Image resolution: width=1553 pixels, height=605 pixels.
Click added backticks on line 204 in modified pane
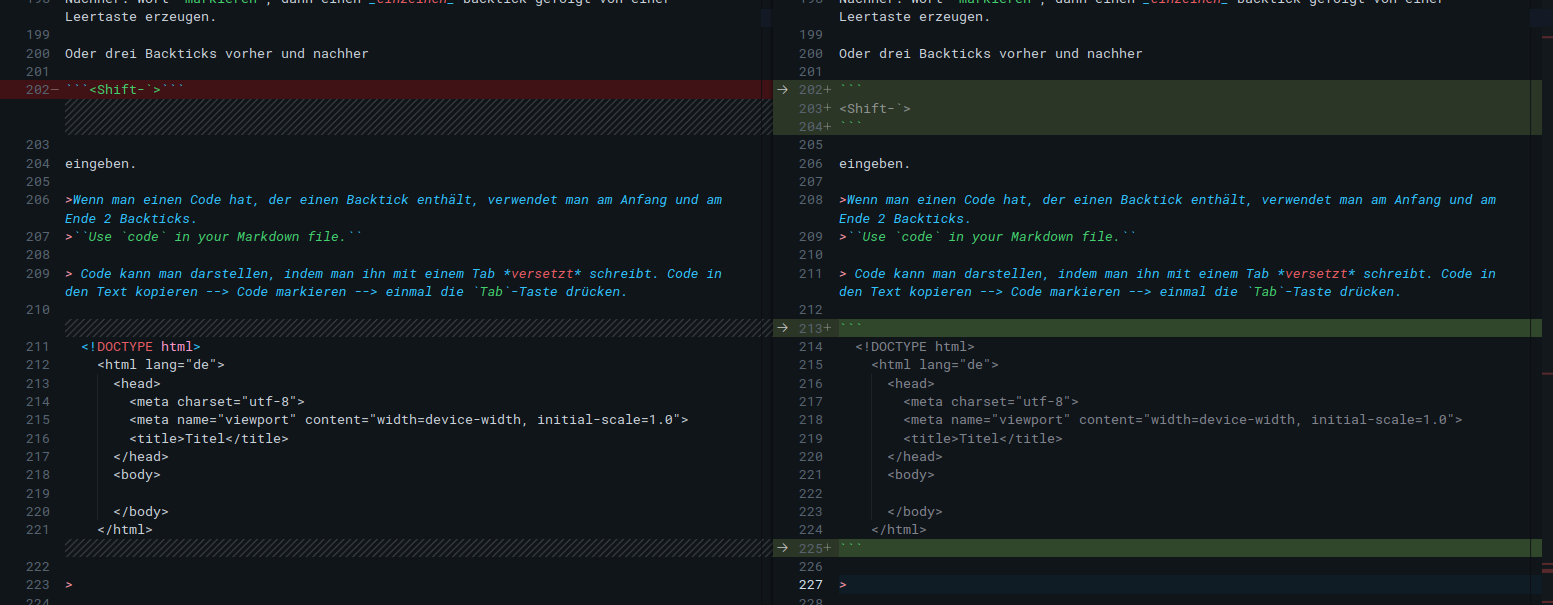[x=851, y=126]
